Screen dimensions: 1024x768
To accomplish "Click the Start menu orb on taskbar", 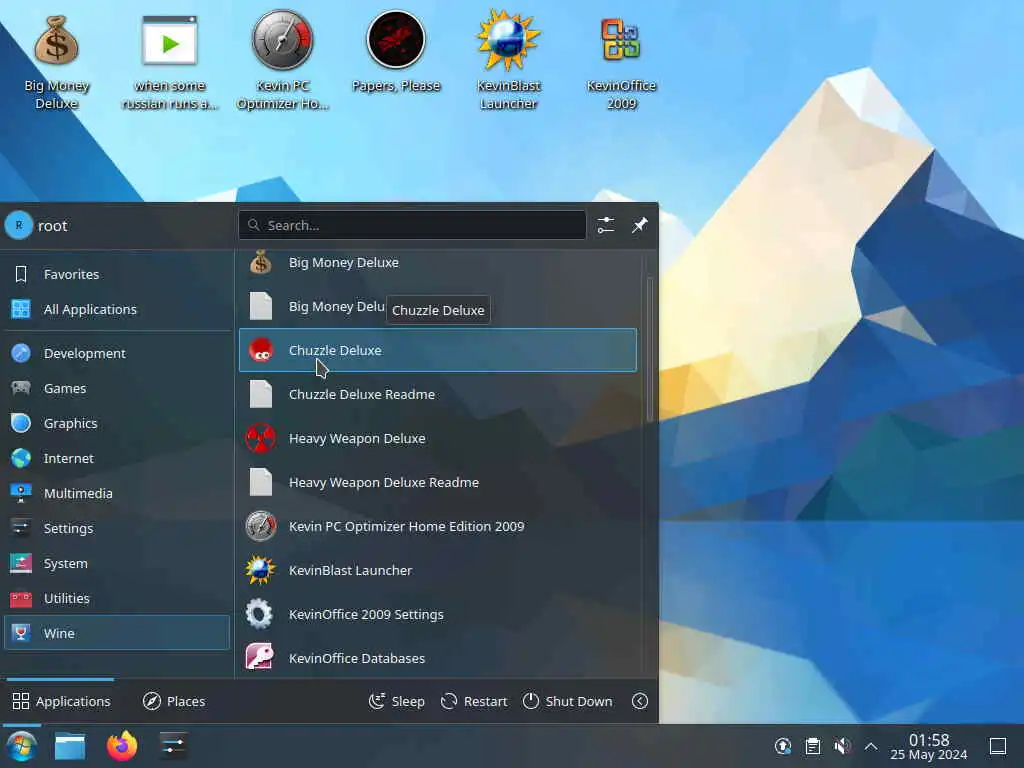I will [22, 746].
